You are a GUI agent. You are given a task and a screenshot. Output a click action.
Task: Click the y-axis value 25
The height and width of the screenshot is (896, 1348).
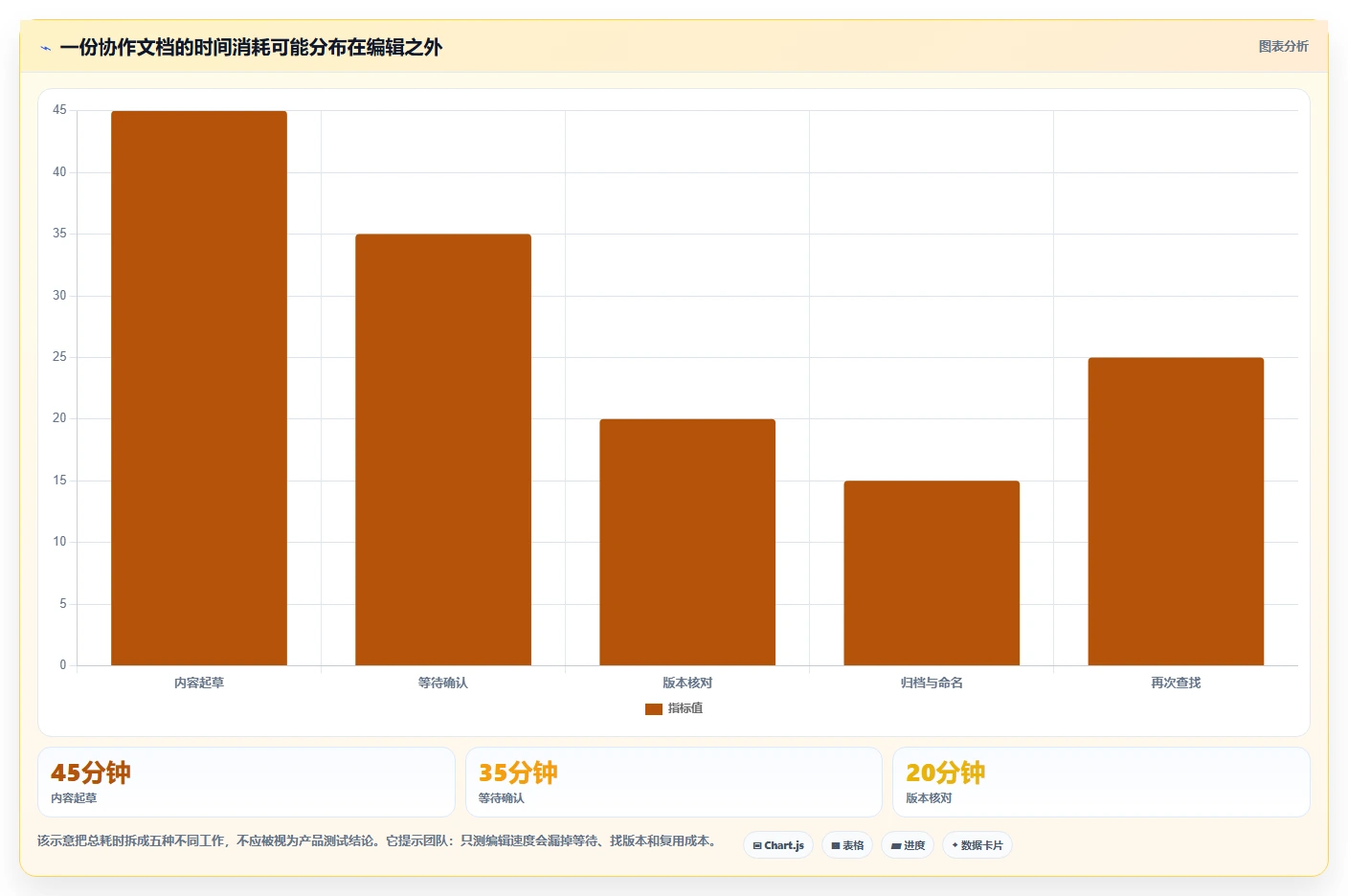pyautogui.click(x=59, y=357)
